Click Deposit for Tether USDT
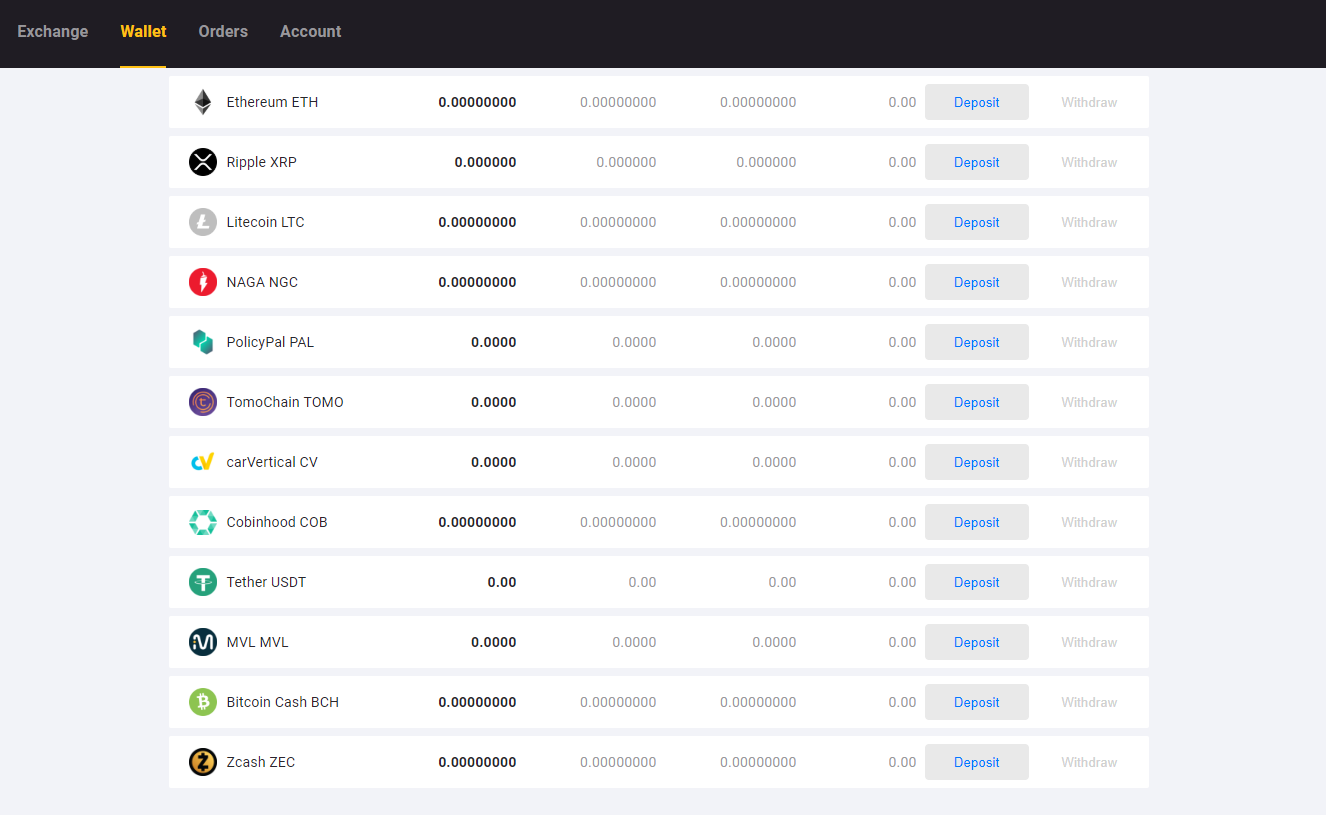 pos(976,581)
